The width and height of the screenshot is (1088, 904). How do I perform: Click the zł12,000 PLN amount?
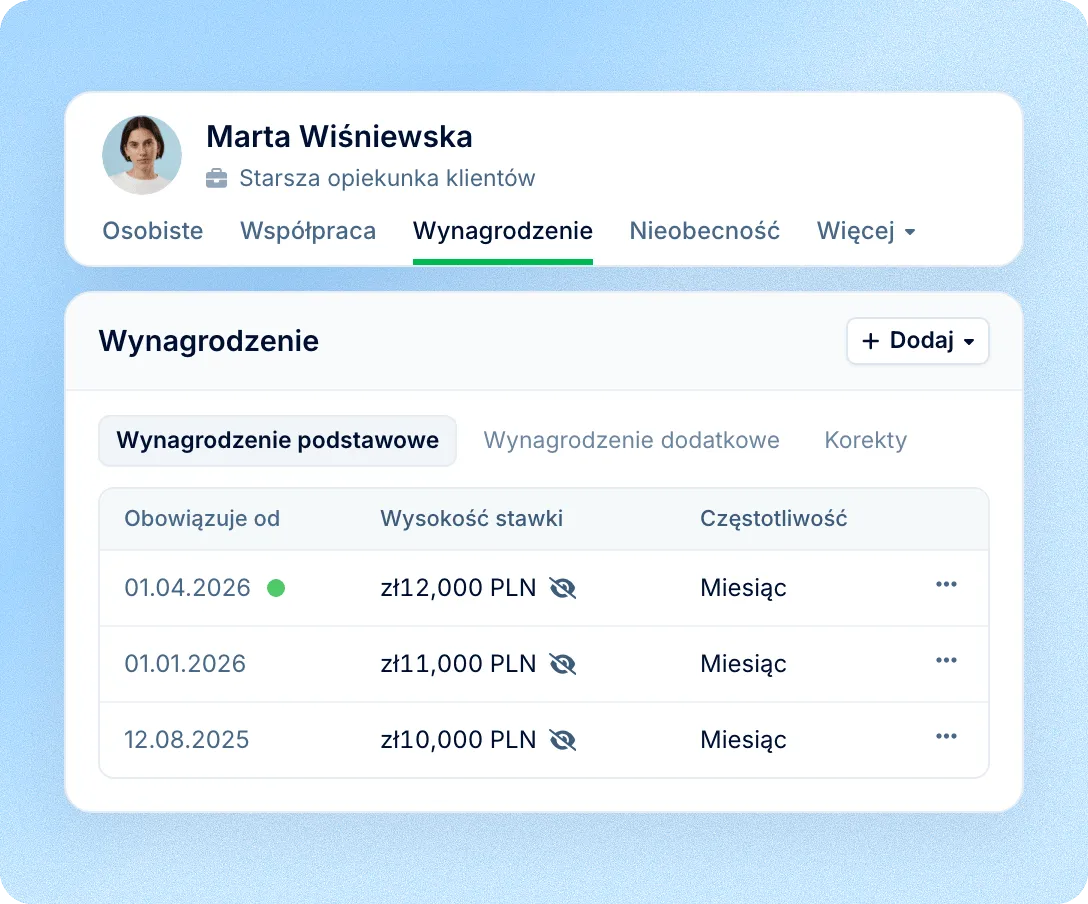[459, 588]
